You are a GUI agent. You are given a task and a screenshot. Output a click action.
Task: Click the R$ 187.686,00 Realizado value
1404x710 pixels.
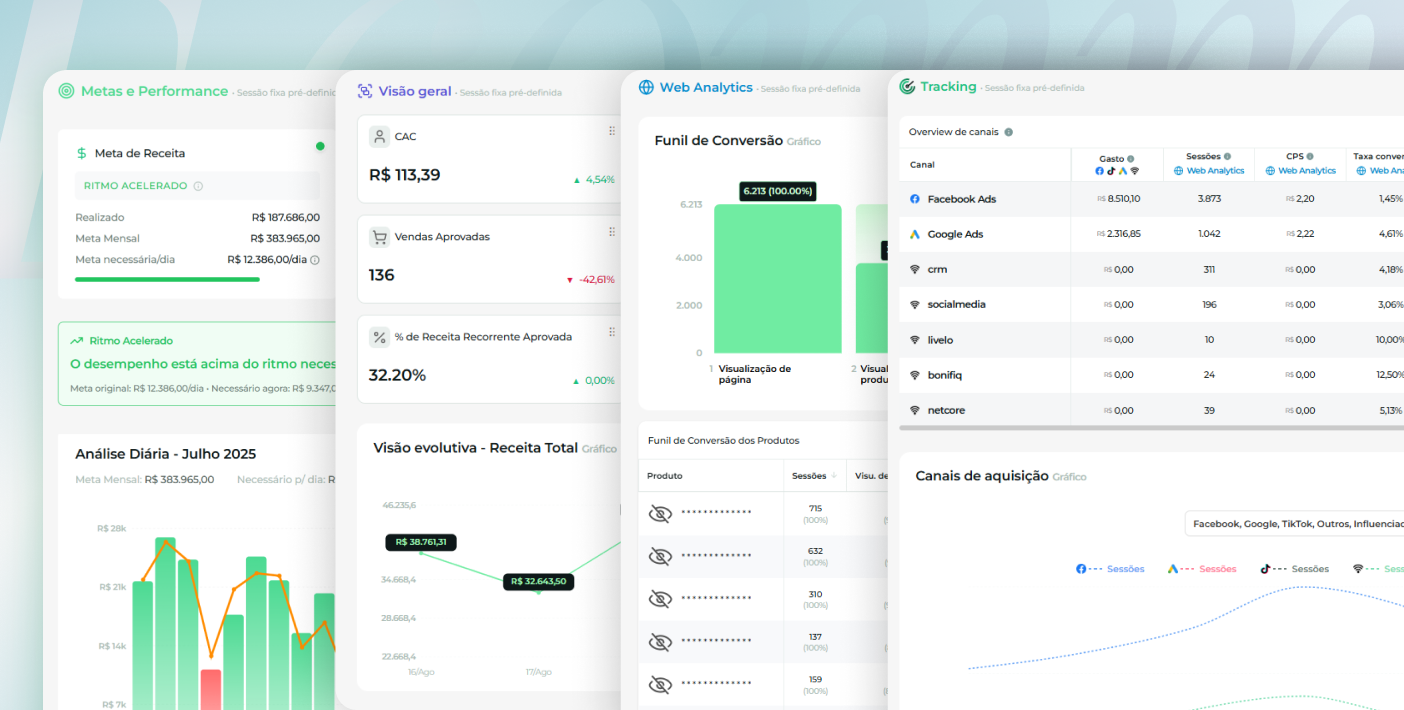(x=286, y=217)
